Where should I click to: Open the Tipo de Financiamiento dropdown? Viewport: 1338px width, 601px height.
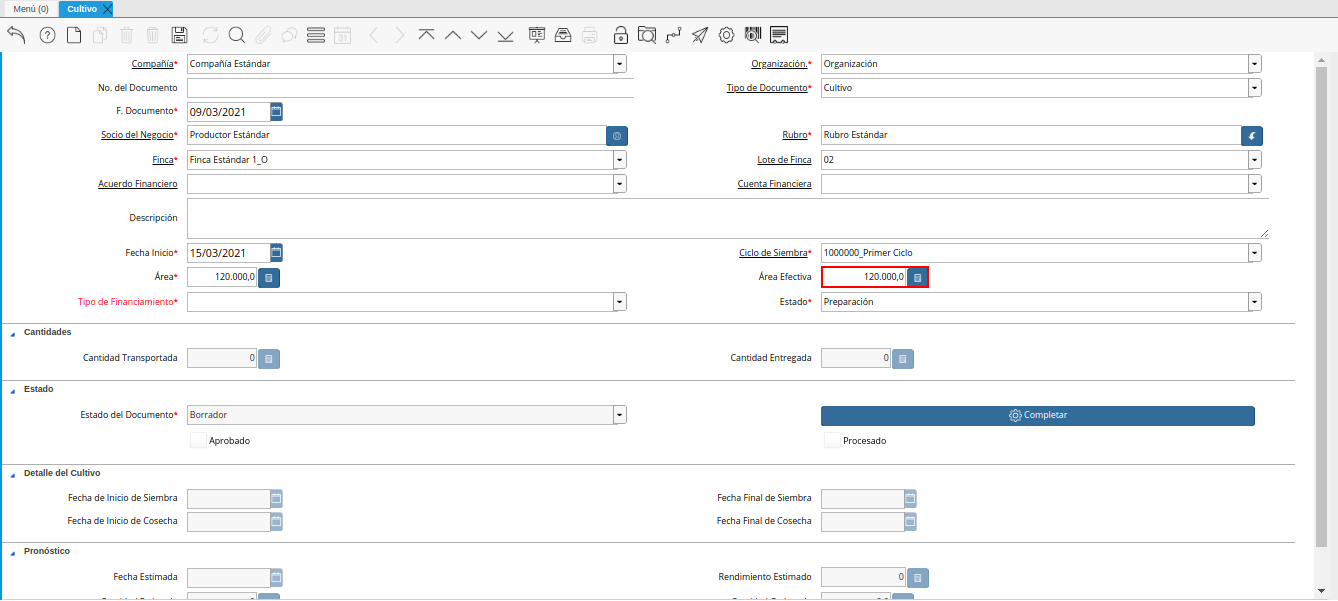(x=620, y=302)
